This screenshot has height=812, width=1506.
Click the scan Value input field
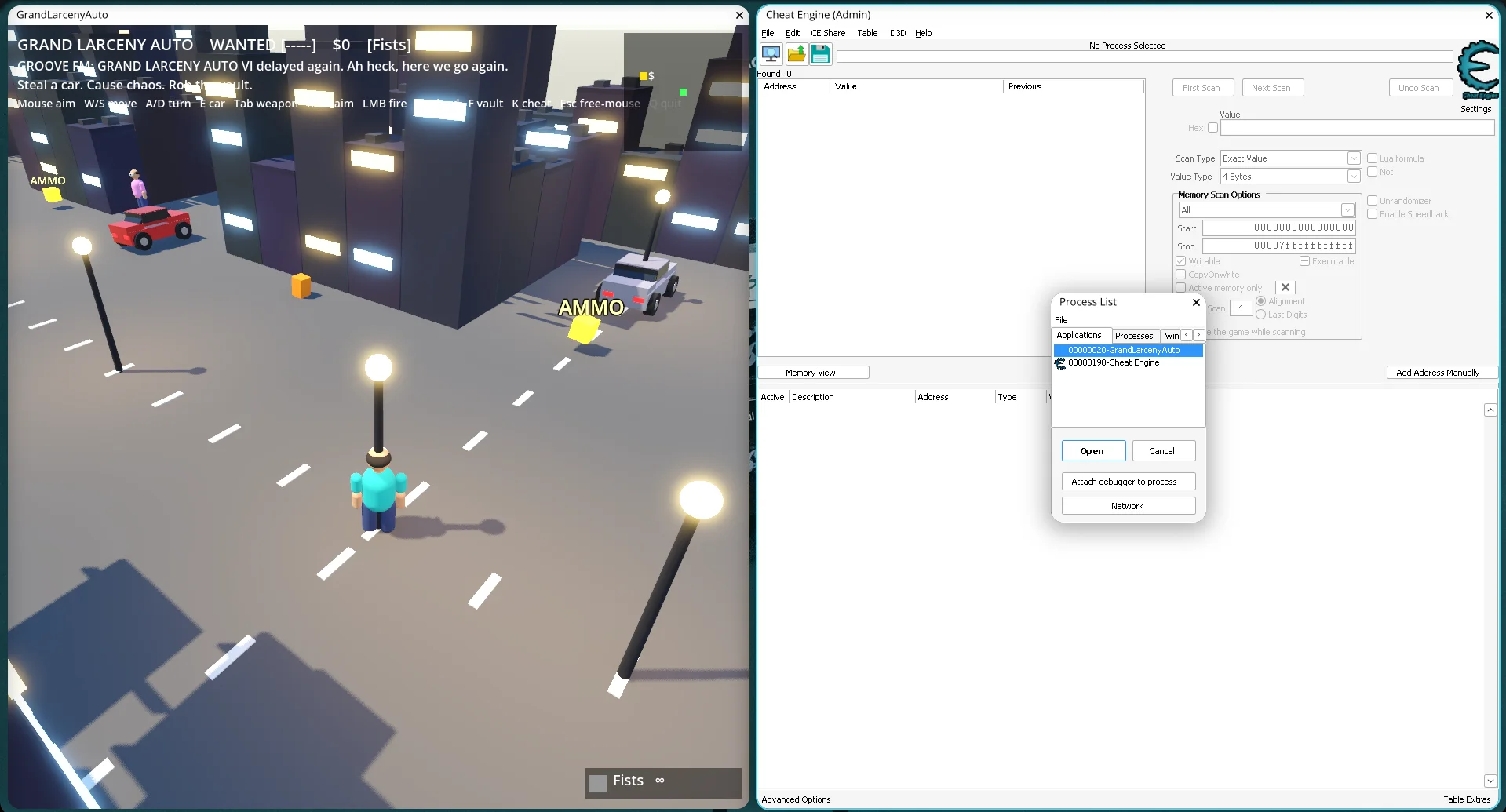click(1357, 128)
